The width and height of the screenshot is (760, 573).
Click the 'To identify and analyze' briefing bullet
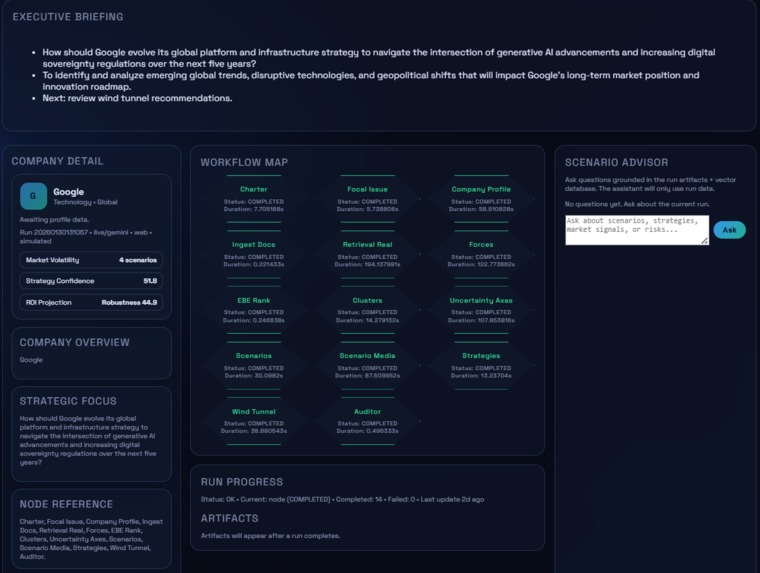point(371,81)
